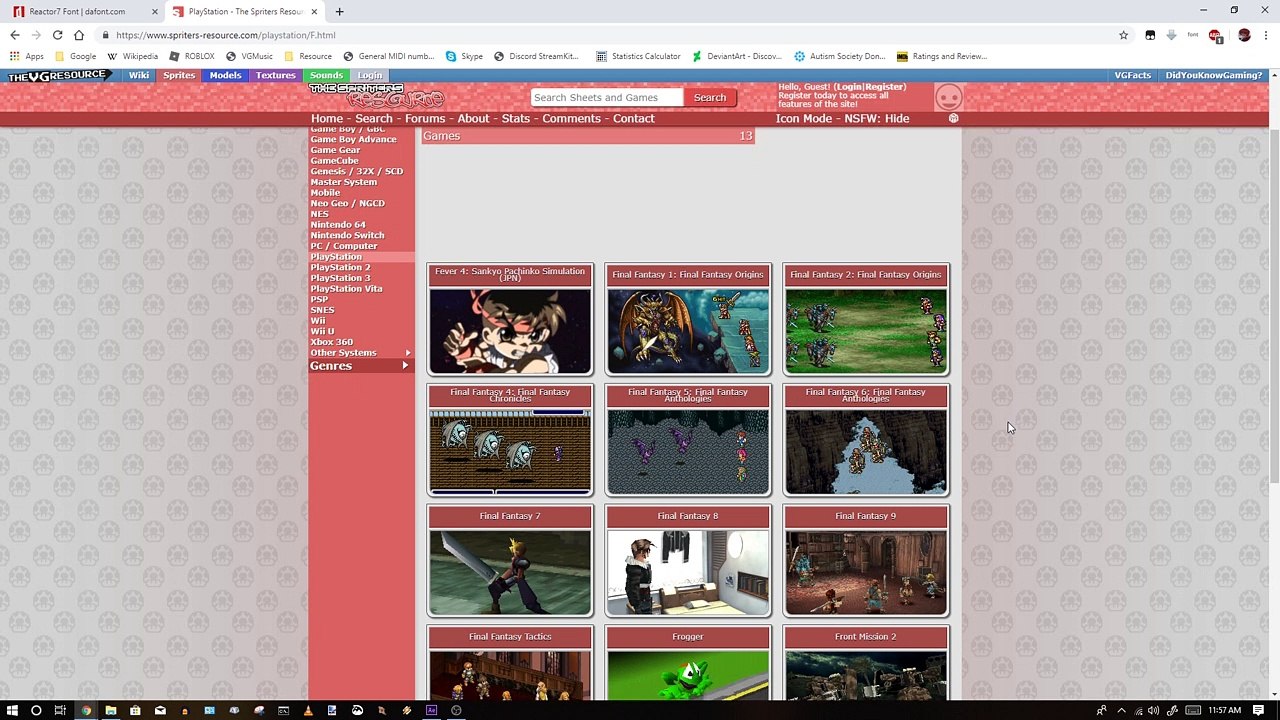
Task: Click the bookmark star icon in address bar
Action: click(1123, 35)
